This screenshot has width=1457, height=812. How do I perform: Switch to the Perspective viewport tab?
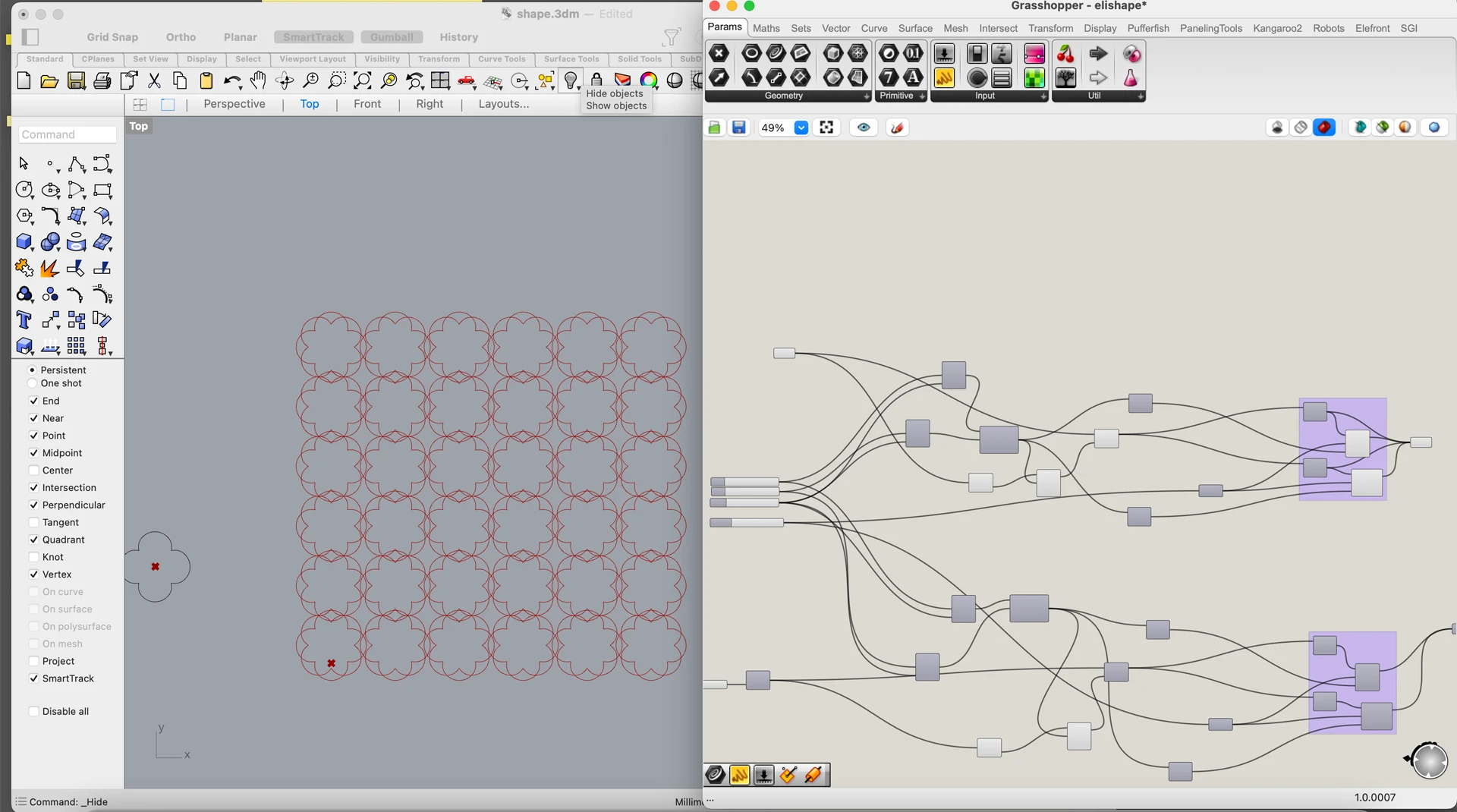pos(234,104)
